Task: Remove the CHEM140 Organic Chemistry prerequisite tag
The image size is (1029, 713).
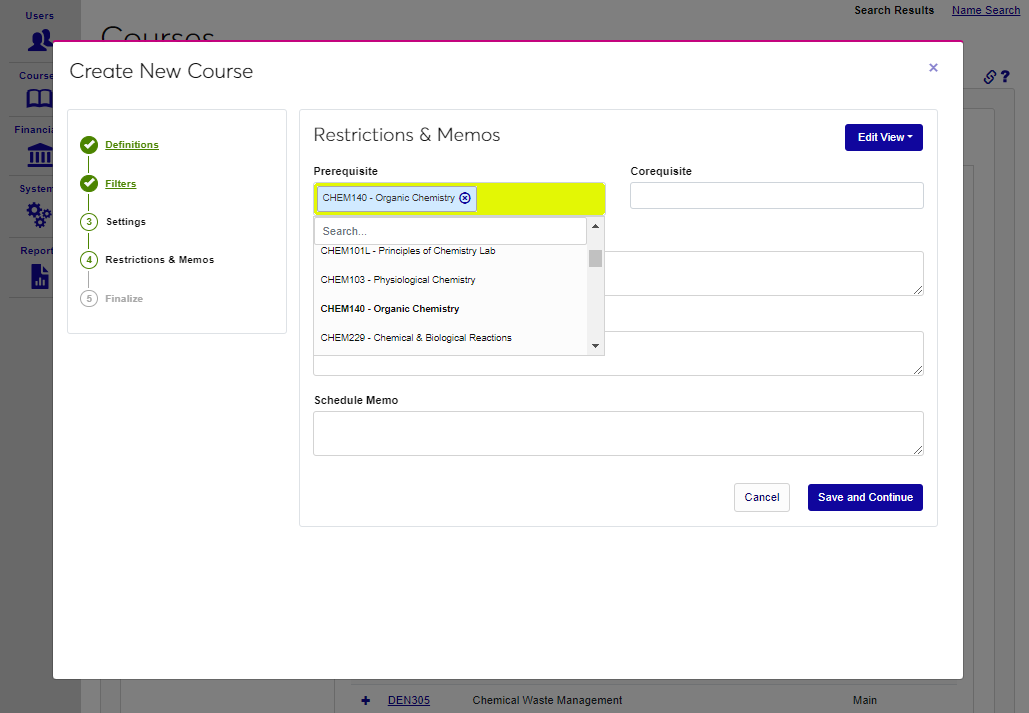Action: (465, 198)
